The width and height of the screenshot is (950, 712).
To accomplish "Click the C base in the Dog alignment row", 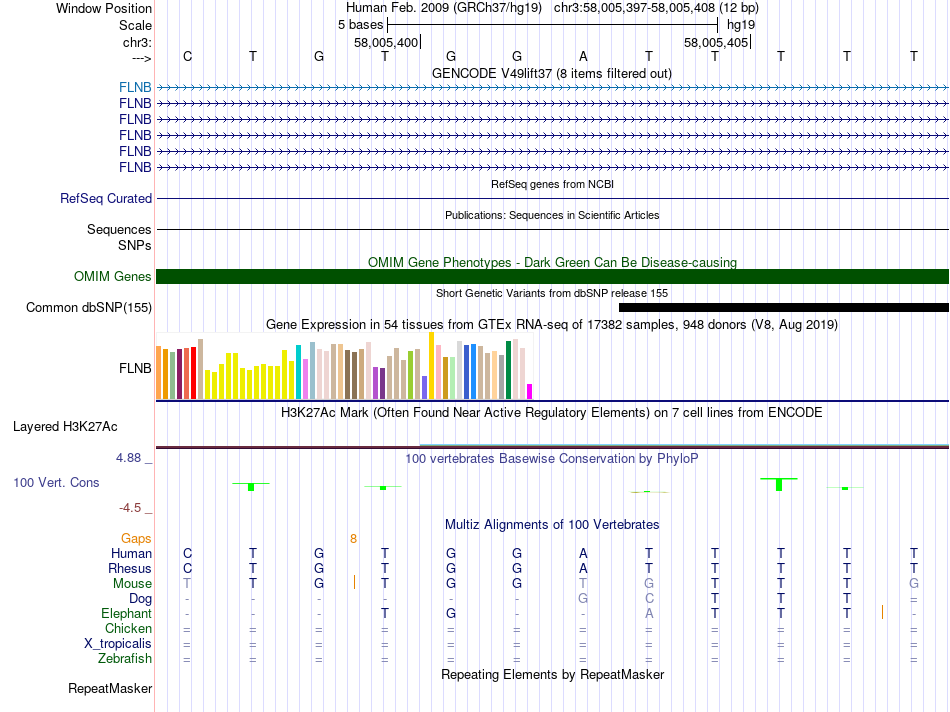I will 649,599.
